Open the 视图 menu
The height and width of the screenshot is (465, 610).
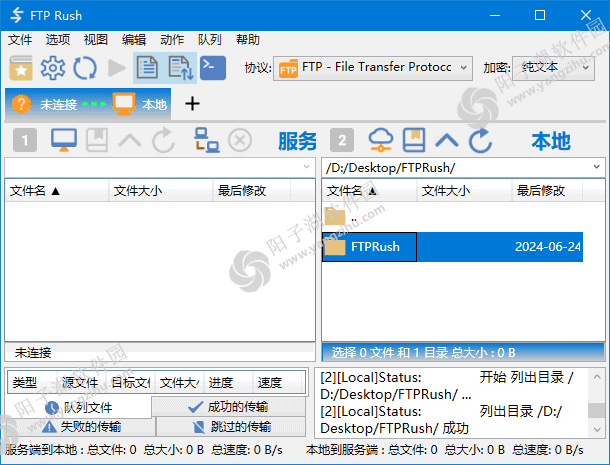pos(96,40)
